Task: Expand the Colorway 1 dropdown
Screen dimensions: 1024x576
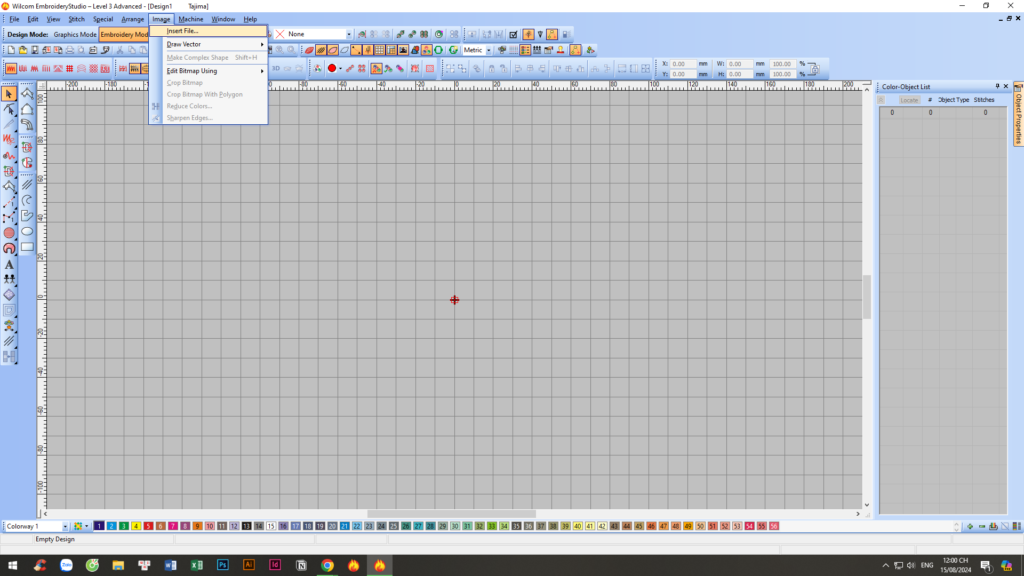Action: click(65, 526)
